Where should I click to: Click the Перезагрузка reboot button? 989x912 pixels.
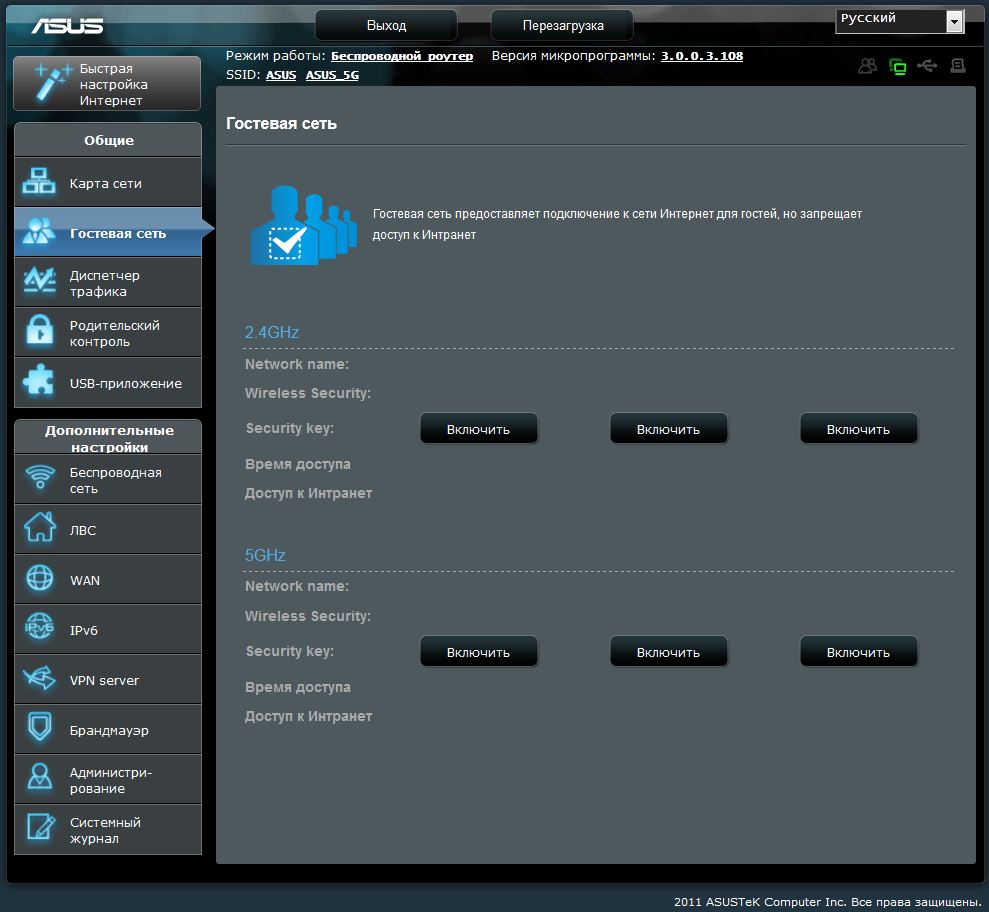[x=563, y=25]
